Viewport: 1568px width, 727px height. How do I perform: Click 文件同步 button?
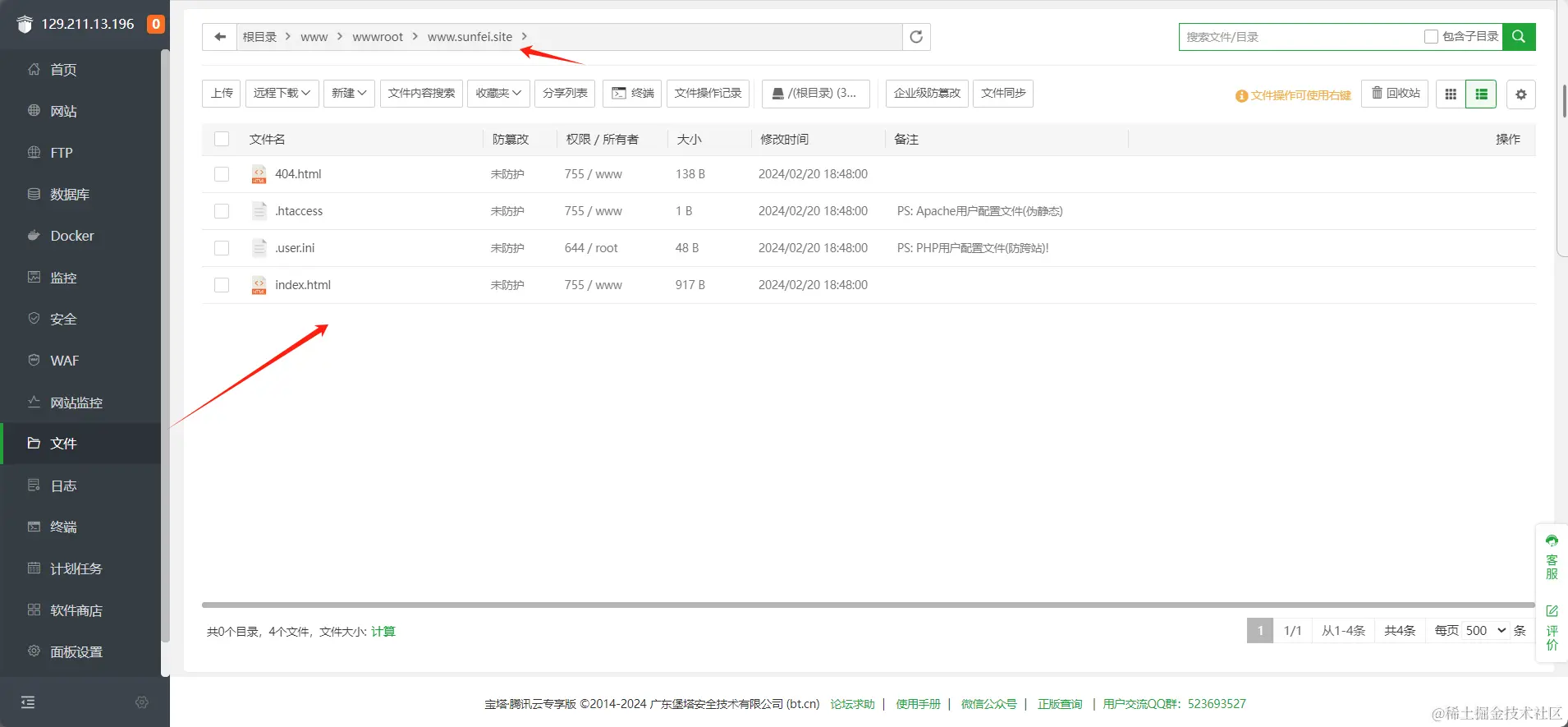pos(1003,94)
